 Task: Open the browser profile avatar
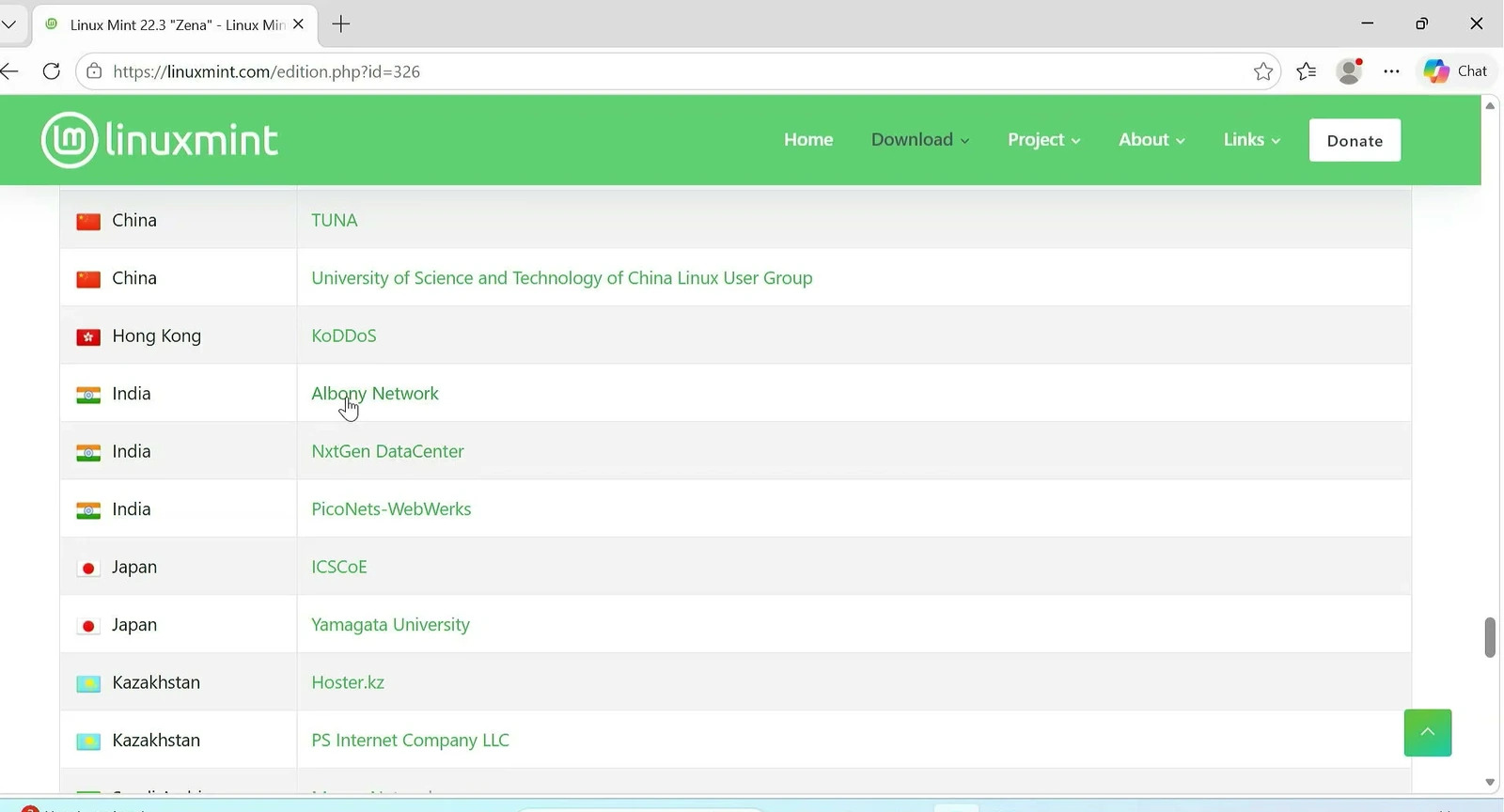(1349, 71)
